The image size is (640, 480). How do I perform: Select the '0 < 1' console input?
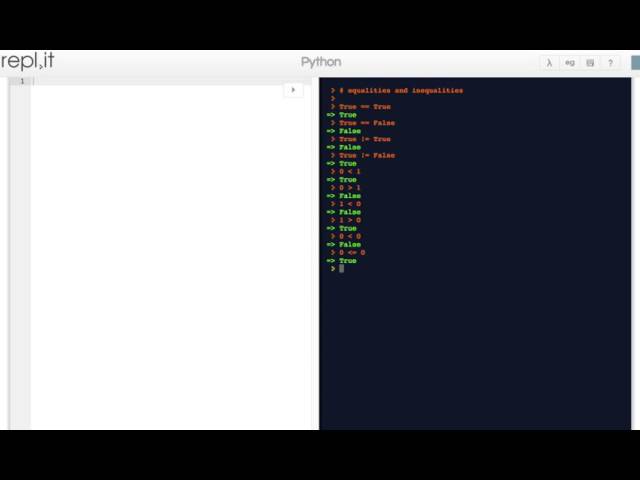pos(350,171)
